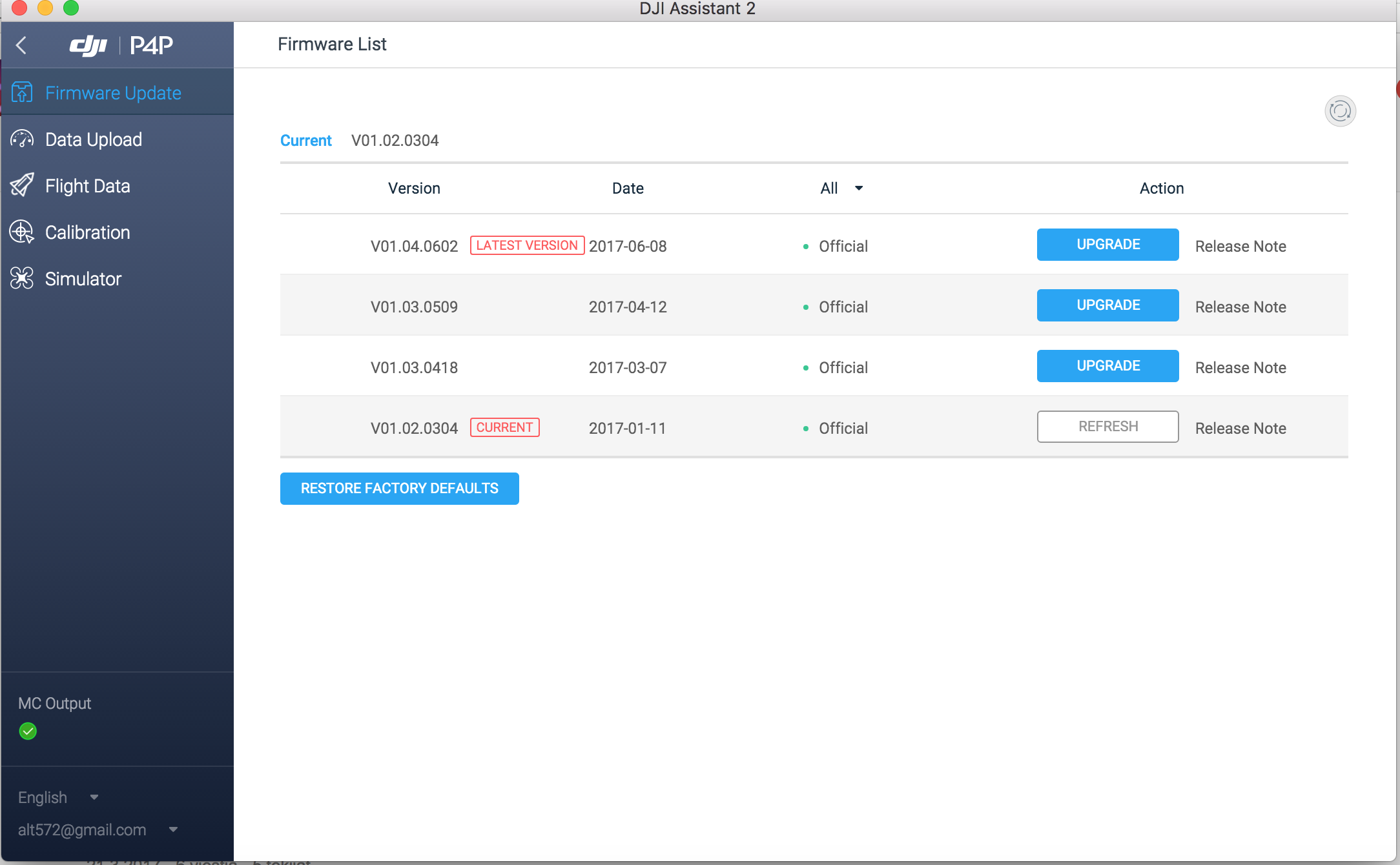
Task: Open the Simulator section
Action: pos(118,279)
